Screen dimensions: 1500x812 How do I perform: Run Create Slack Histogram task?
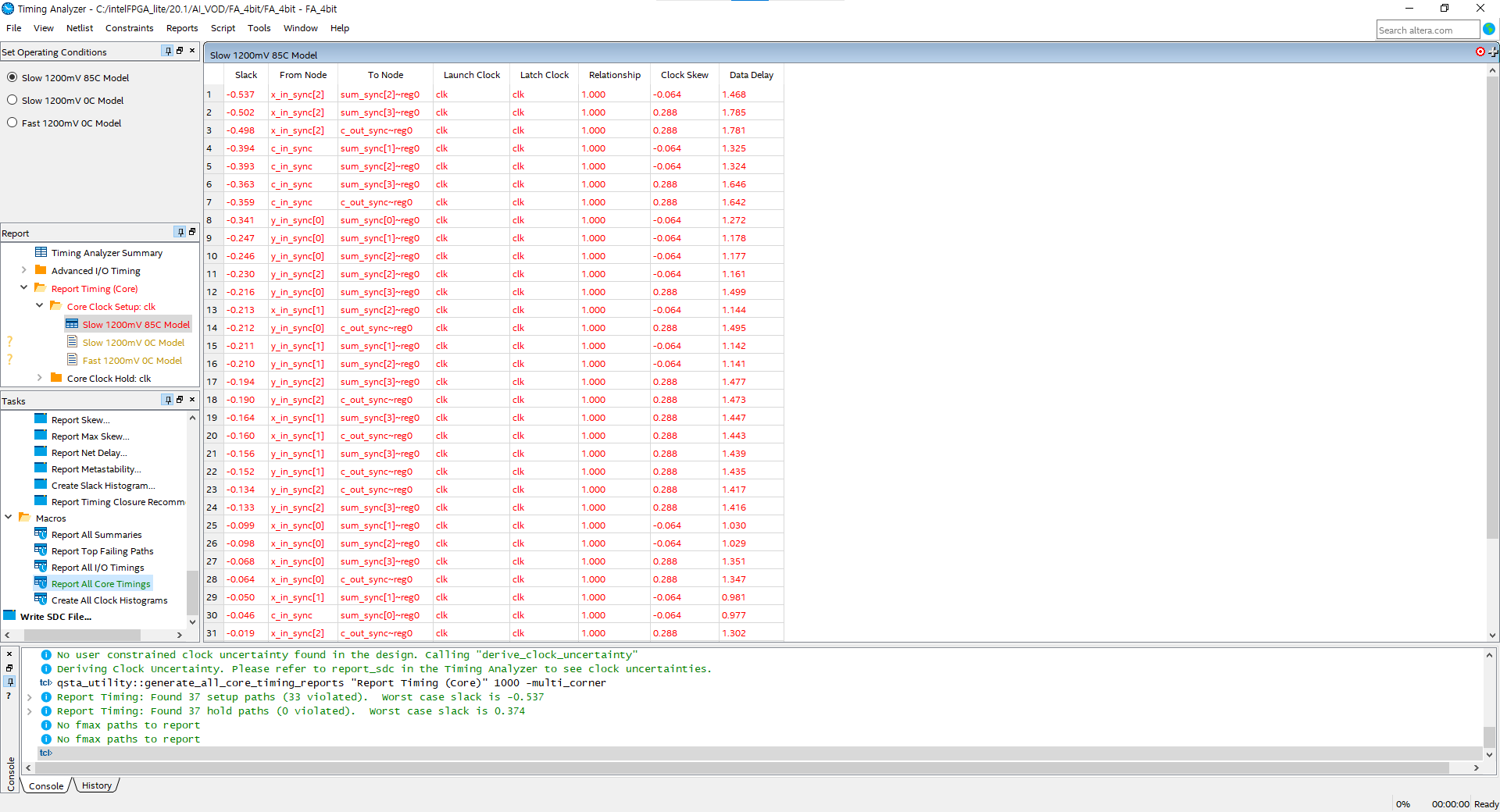[103, 486]
